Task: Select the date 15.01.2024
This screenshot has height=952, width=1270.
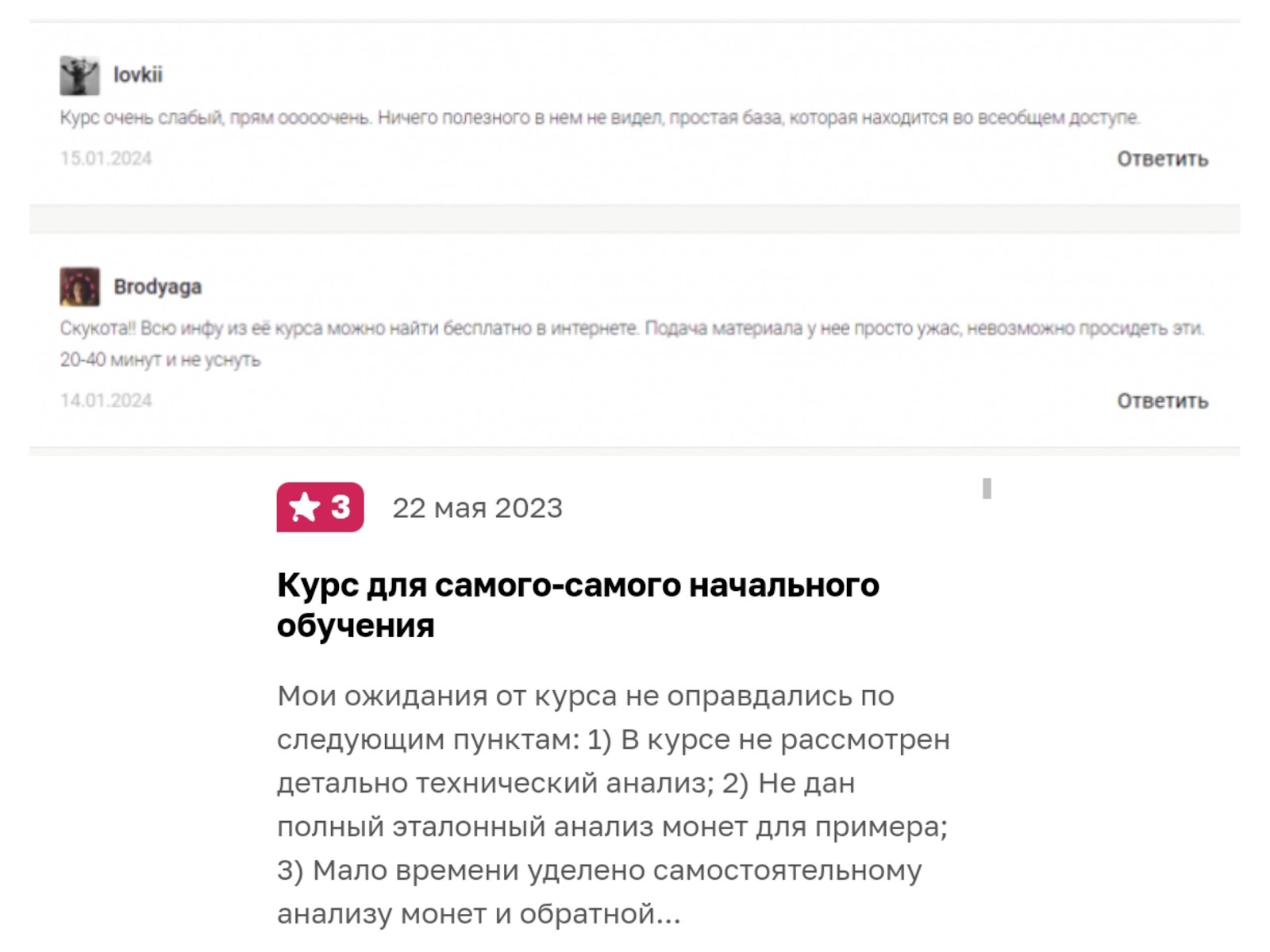Action: pyautogui.click(x=106, y=158)
